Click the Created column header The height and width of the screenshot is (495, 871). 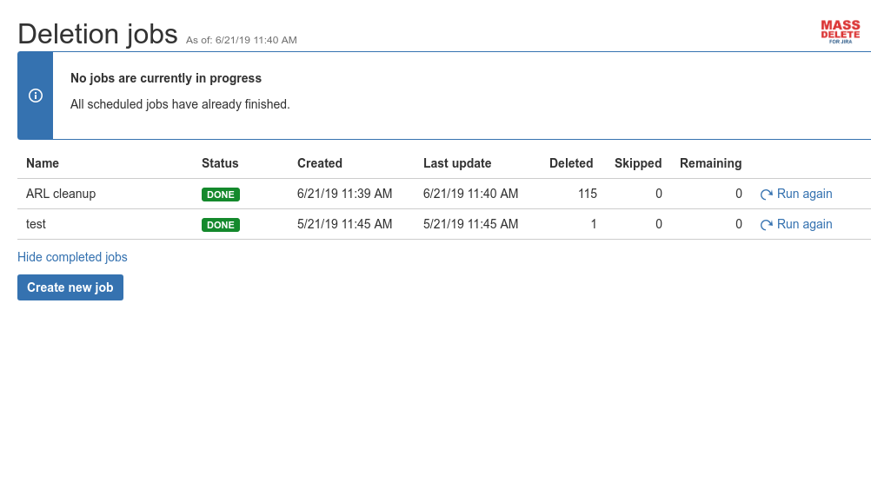[x=320, y=163]
